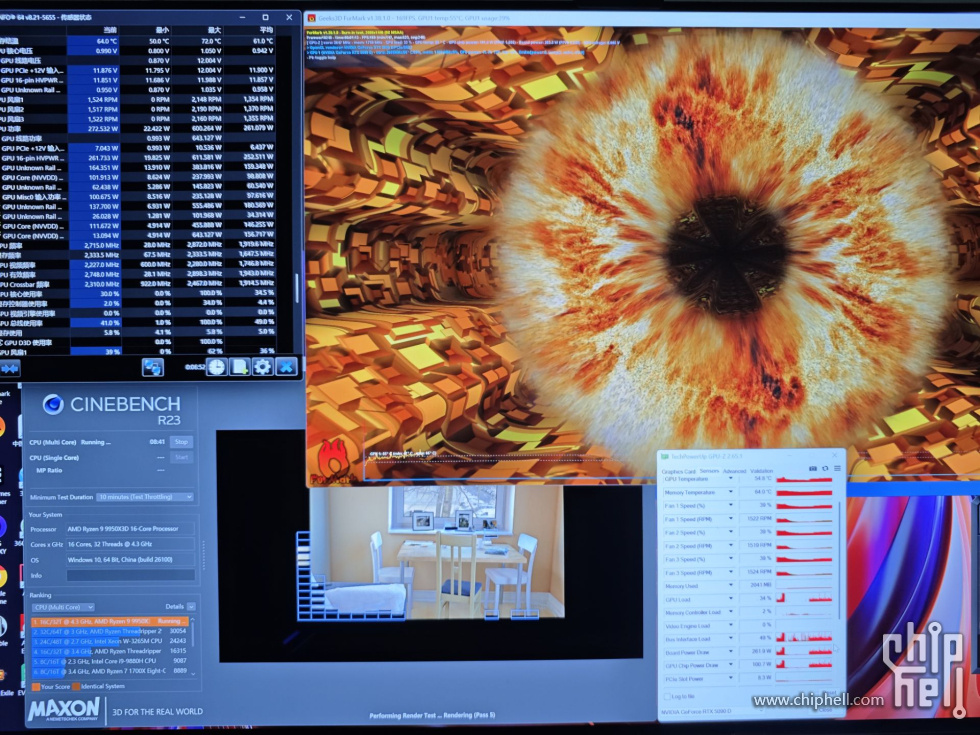The width and height of the screenshot is (980, 735).
Task: Switch to GPU-Z Graphics Card tab
Action: click(678, 471)
